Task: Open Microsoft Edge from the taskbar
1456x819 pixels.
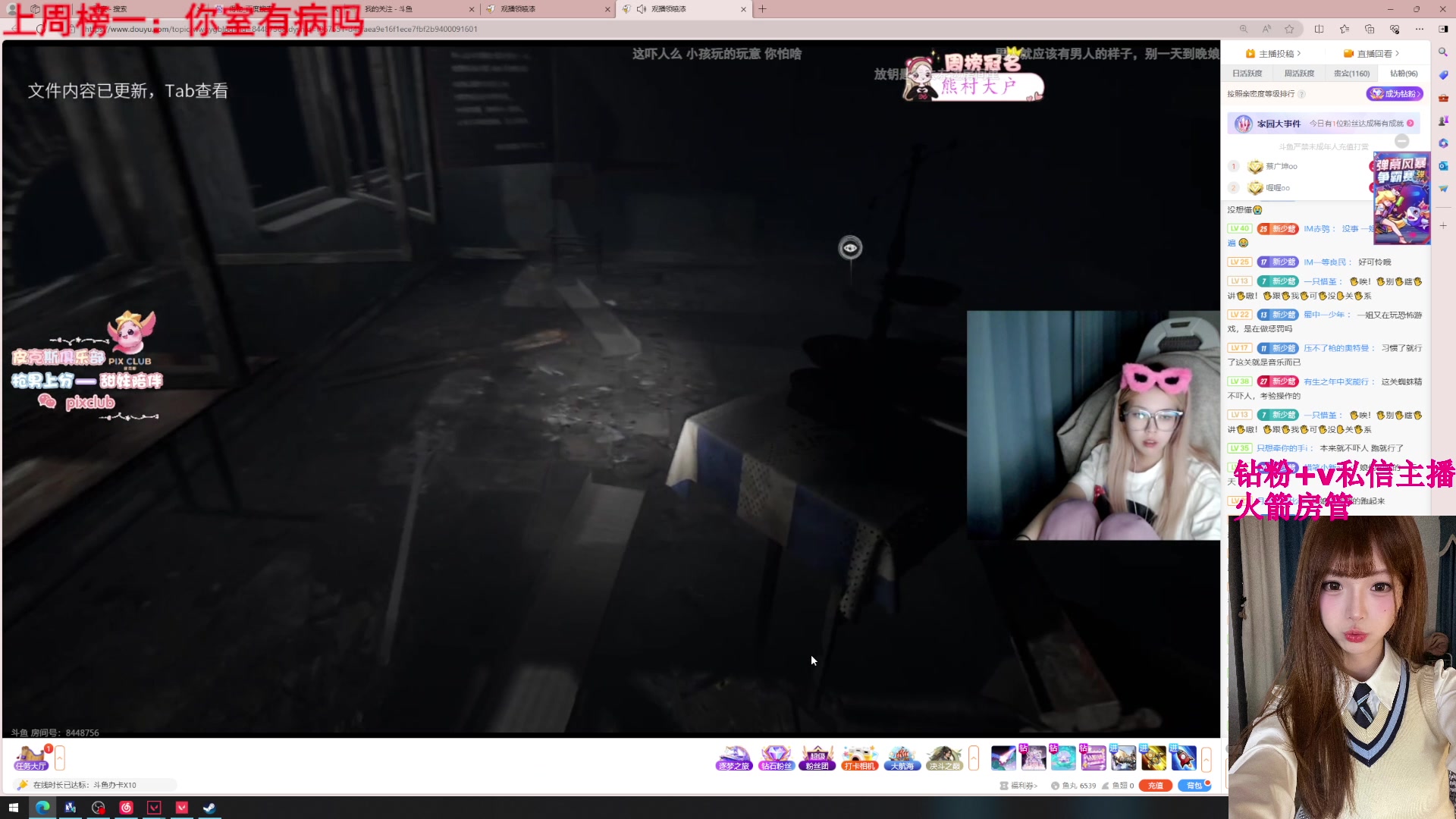Action: (42, 808)
